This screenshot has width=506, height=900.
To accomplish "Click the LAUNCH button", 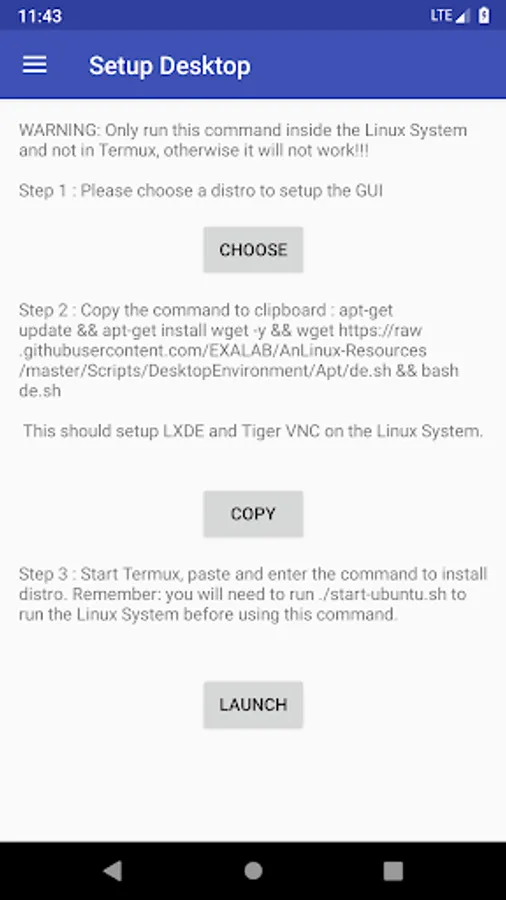I will click(253, 705).
